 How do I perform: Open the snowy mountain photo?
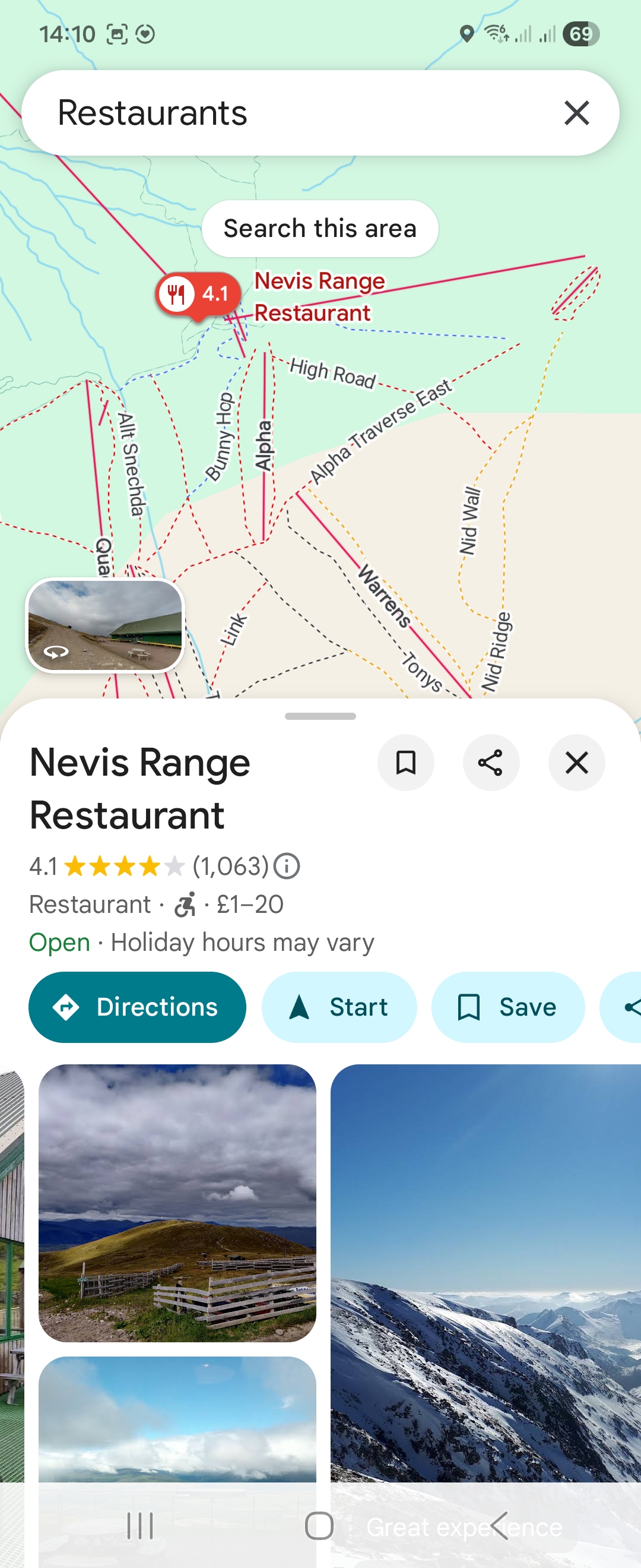coord(485,1272)
